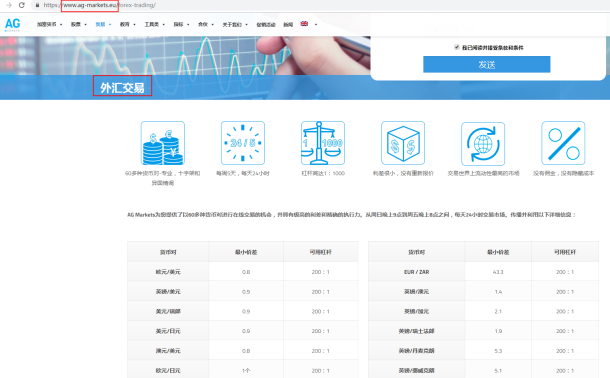Click the 200：1 leverage in EUR / ZAR row
This screenshot has height=378, width=610.
coord(565,272)
